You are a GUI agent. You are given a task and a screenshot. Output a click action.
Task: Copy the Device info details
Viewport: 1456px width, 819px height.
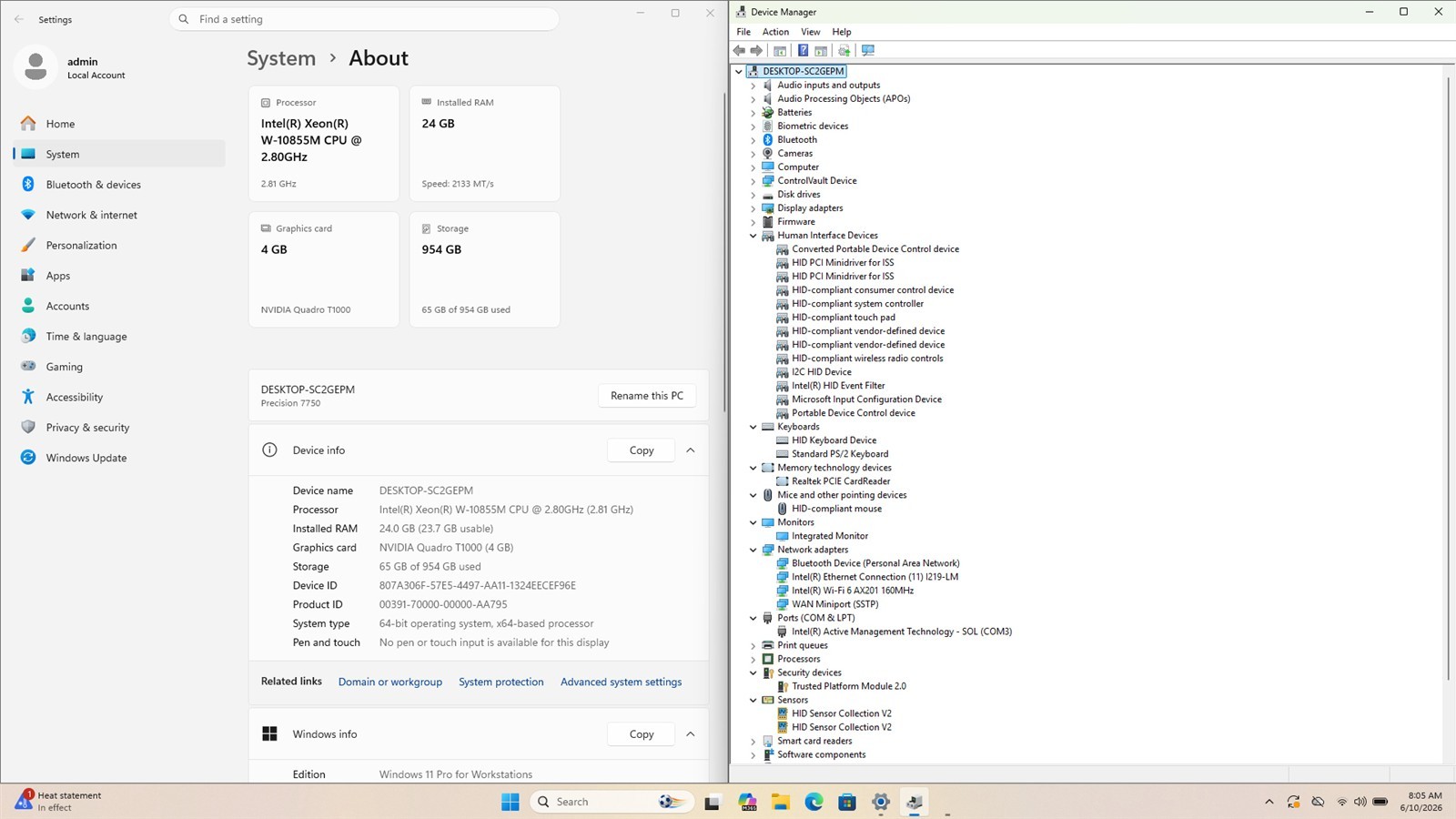(x=642, y=450)
